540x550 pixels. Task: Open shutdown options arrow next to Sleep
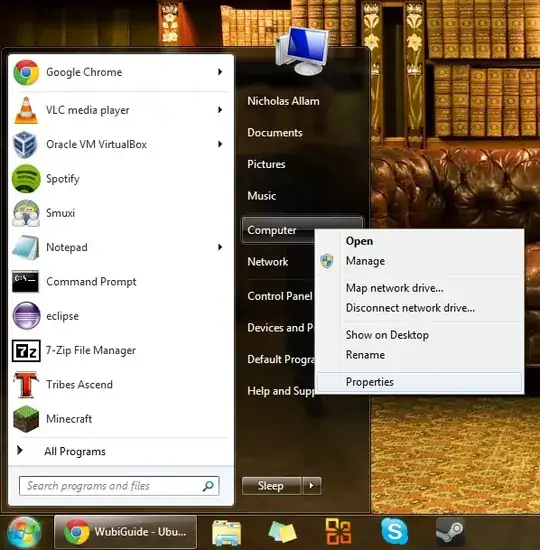coord(312,486)
